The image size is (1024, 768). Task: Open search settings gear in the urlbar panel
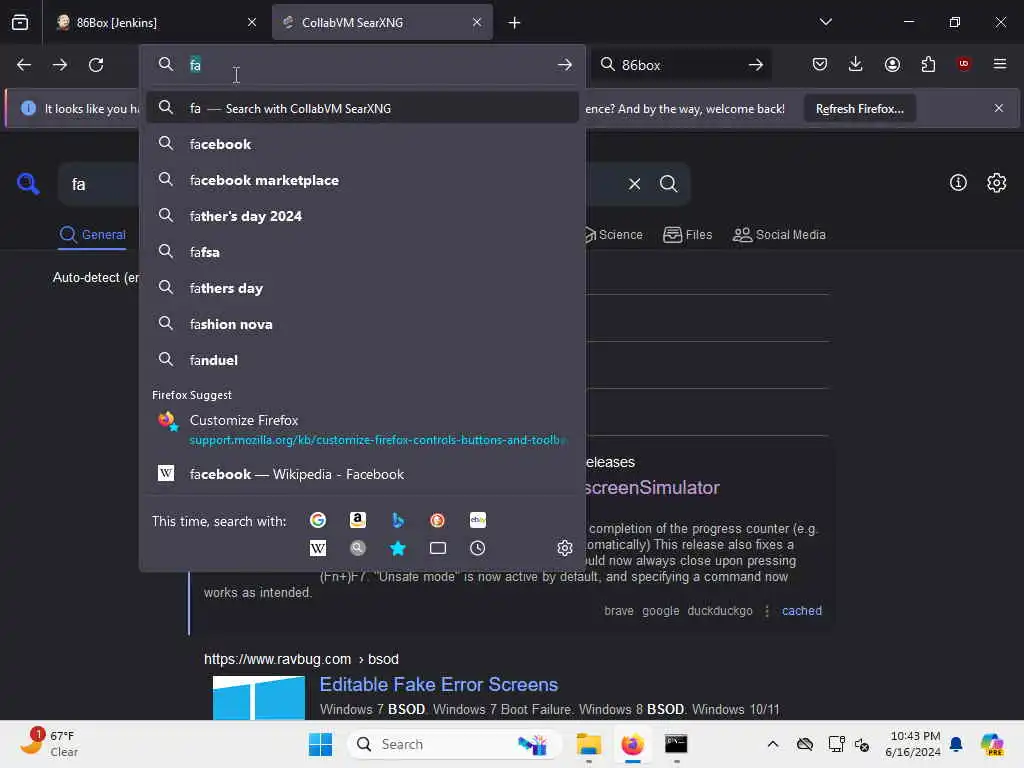point(565,548)
